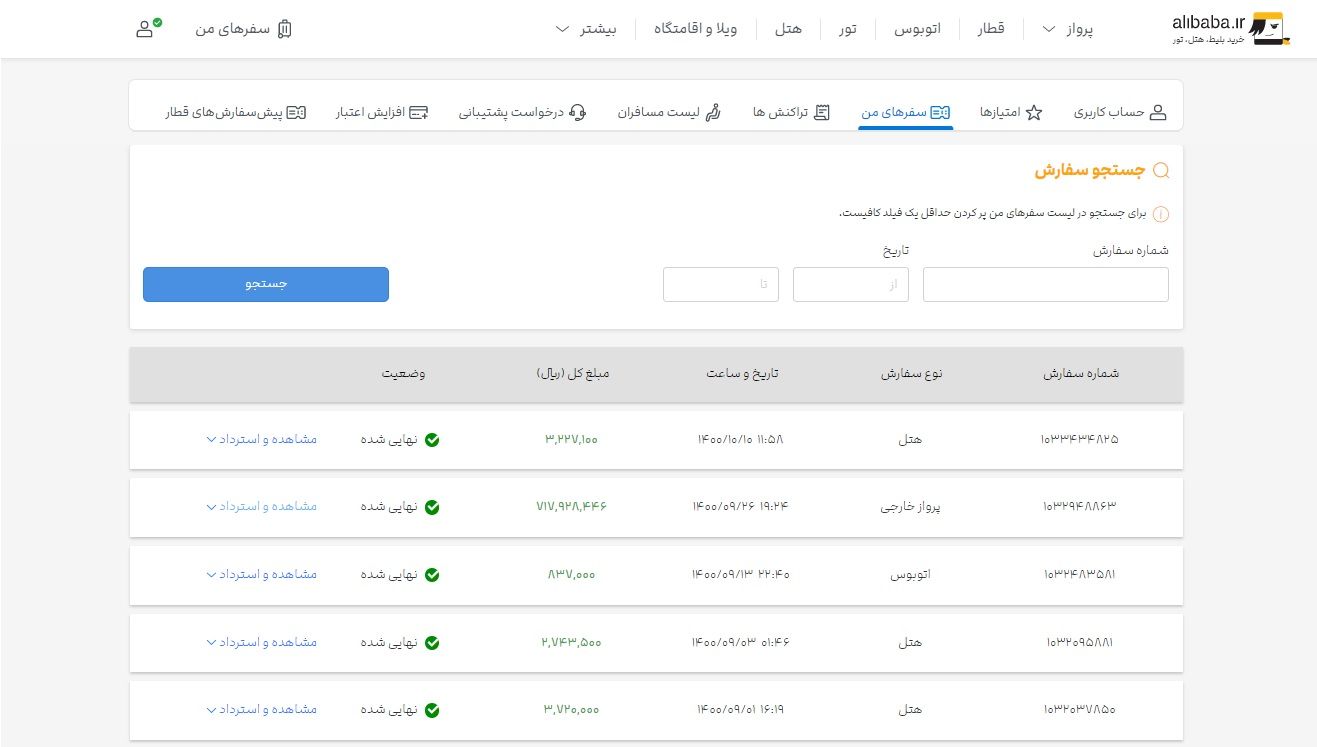The width and height of the screenshot is (1317, 747).
Task: Click پرواز خارجی order type cell
Action: (911, 507)
